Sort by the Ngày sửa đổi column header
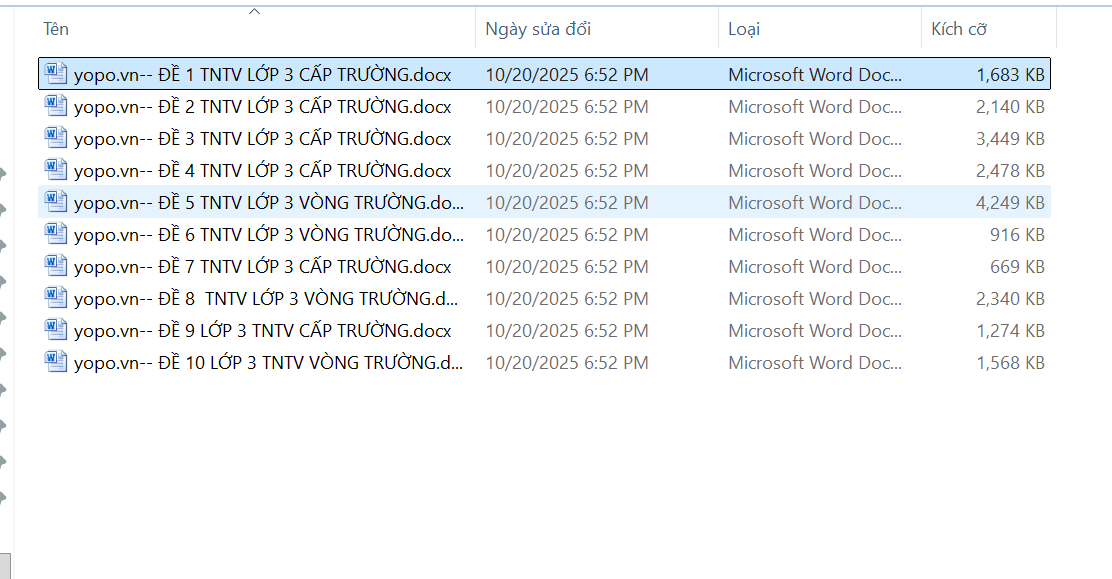The image size is (1112, 579). (538, 29)
